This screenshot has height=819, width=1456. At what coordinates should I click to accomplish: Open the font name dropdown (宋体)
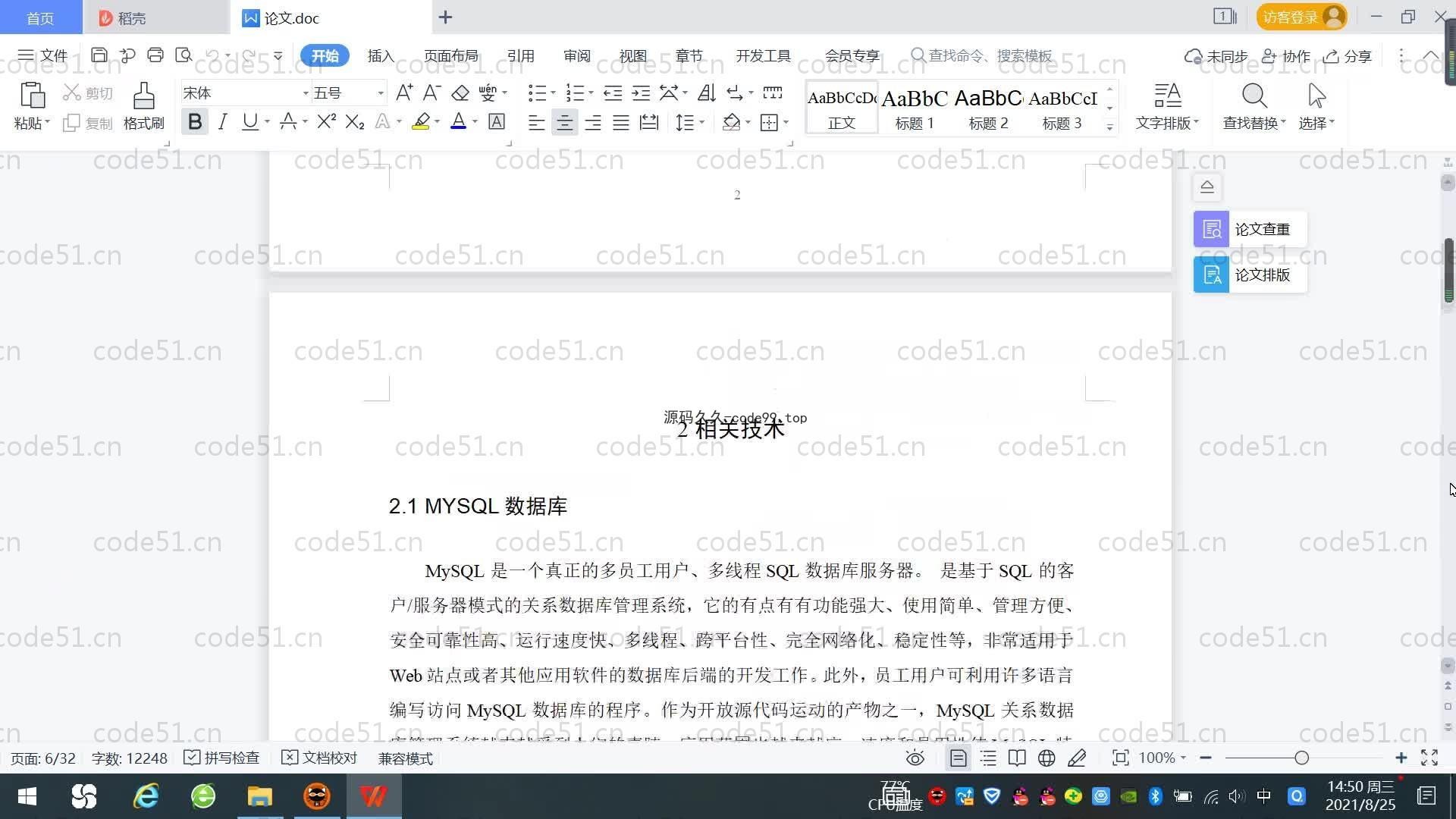[x=306, y=93]
